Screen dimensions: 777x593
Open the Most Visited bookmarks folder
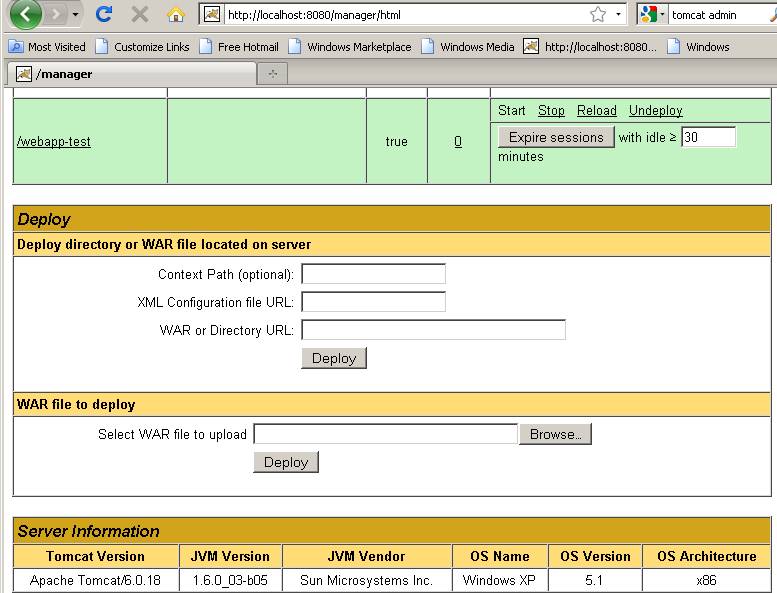click(x=48, y=47)
